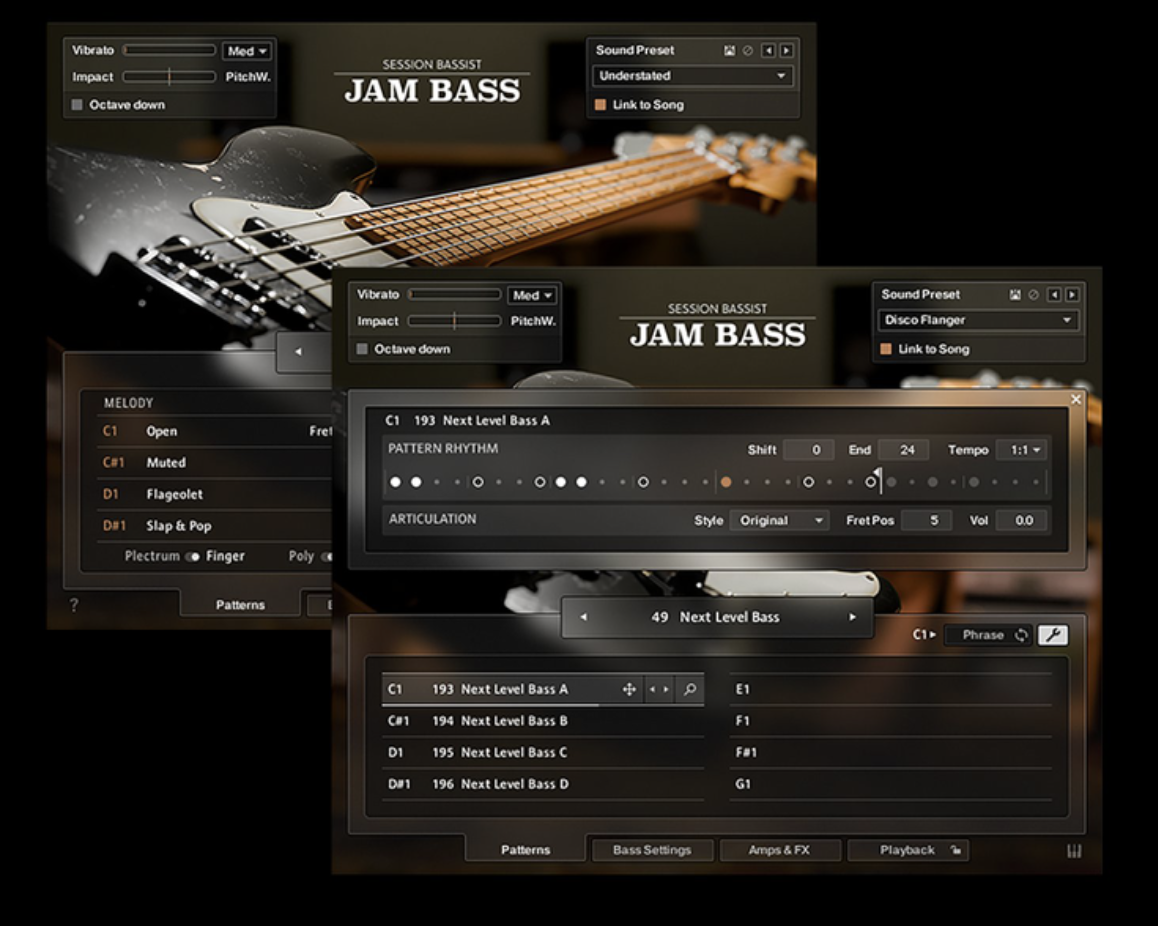Viewport: 1158px width, 926px height.
Task: Select next sound preset arrow in back window
Action: click(x=787, y=50)
